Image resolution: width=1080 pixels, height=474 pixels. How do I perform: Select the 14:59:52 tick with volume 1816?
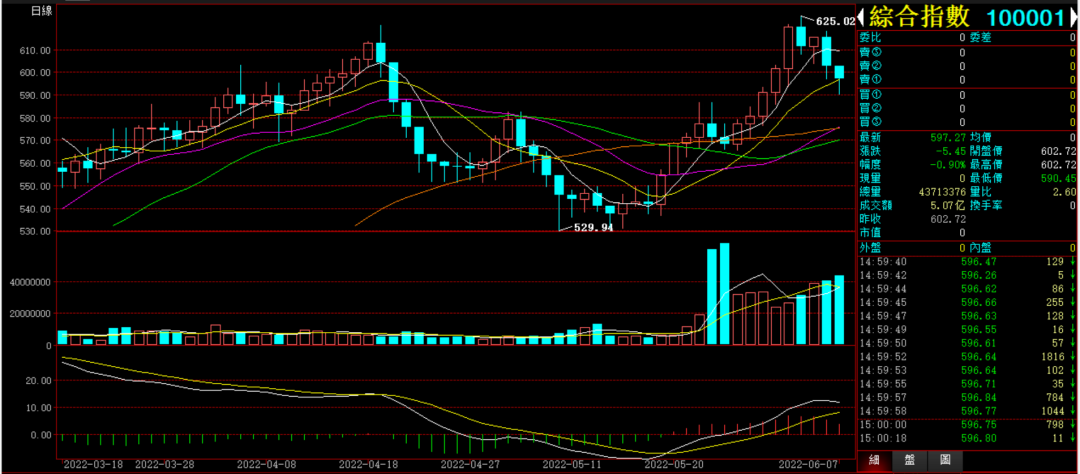[x=966, y=357]
